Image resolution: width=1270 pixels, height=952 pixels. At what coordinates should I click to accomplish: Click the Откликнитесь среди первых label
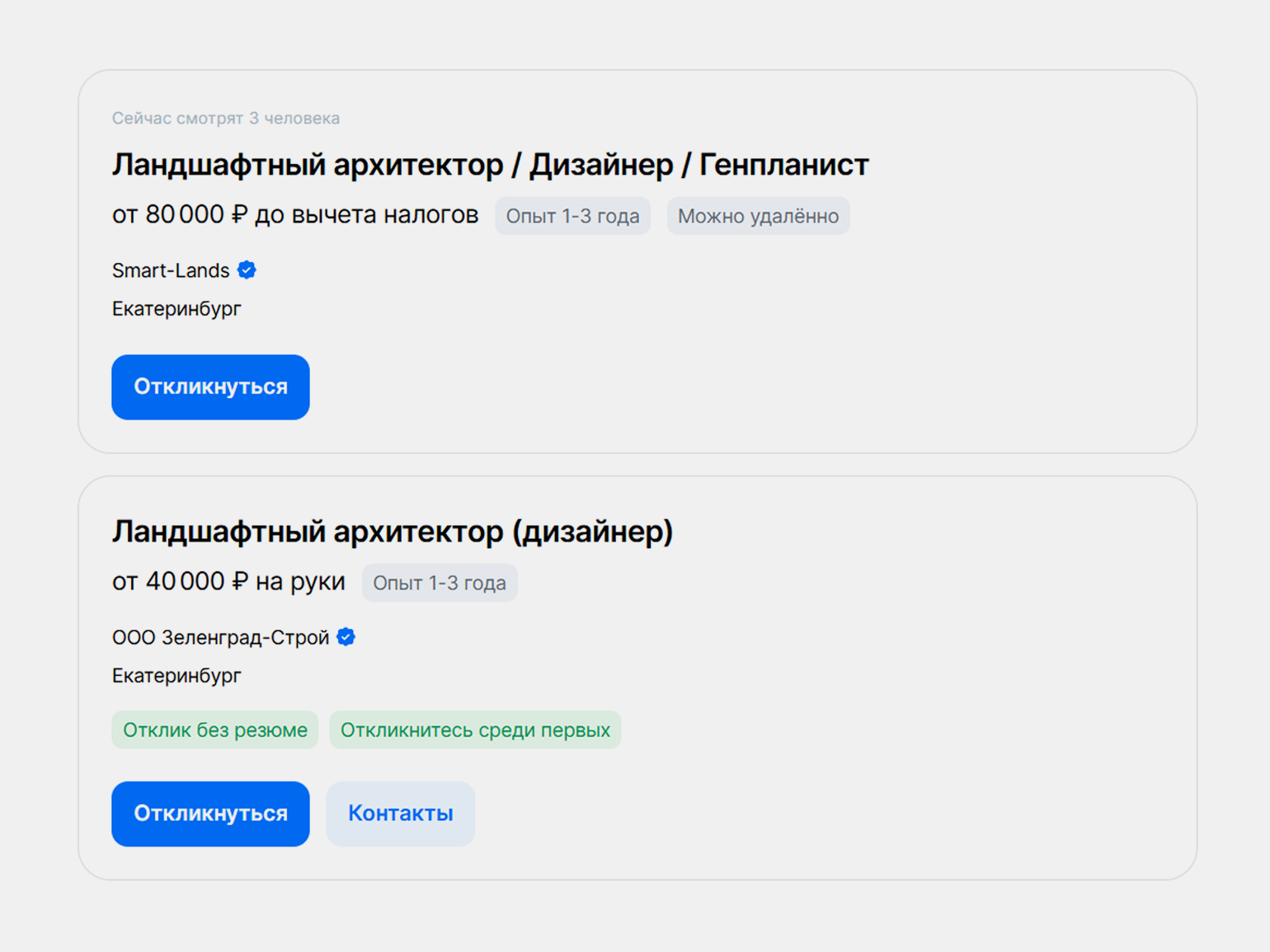(x=475, y=730)
